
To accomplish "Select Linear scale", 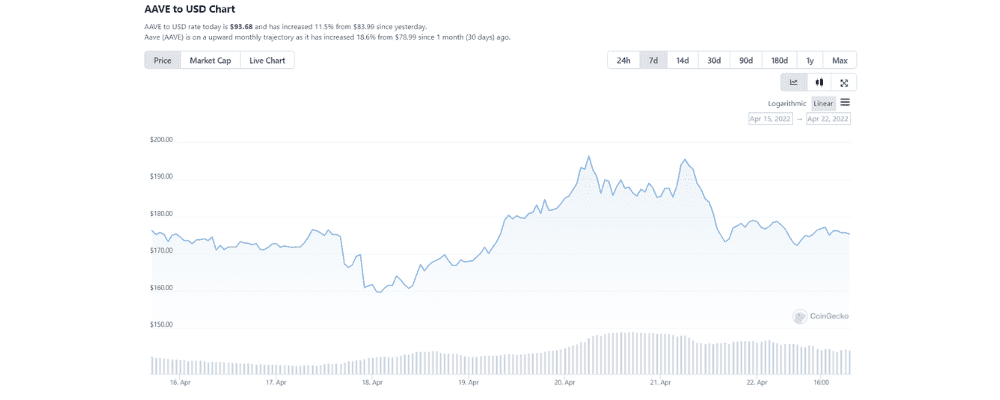I will (x=823, y=103).
